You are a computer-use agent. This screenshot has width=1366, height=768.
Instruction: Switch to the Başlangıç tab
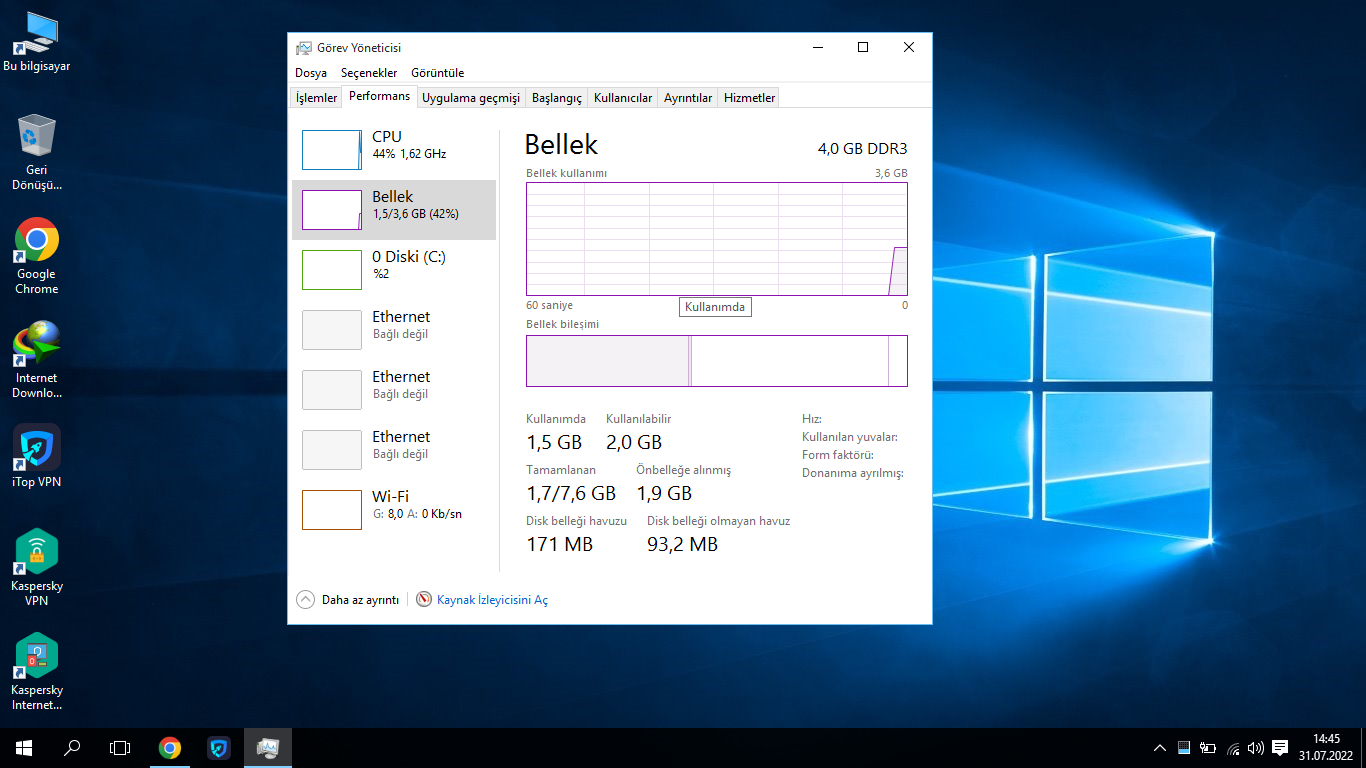(557, 98)
